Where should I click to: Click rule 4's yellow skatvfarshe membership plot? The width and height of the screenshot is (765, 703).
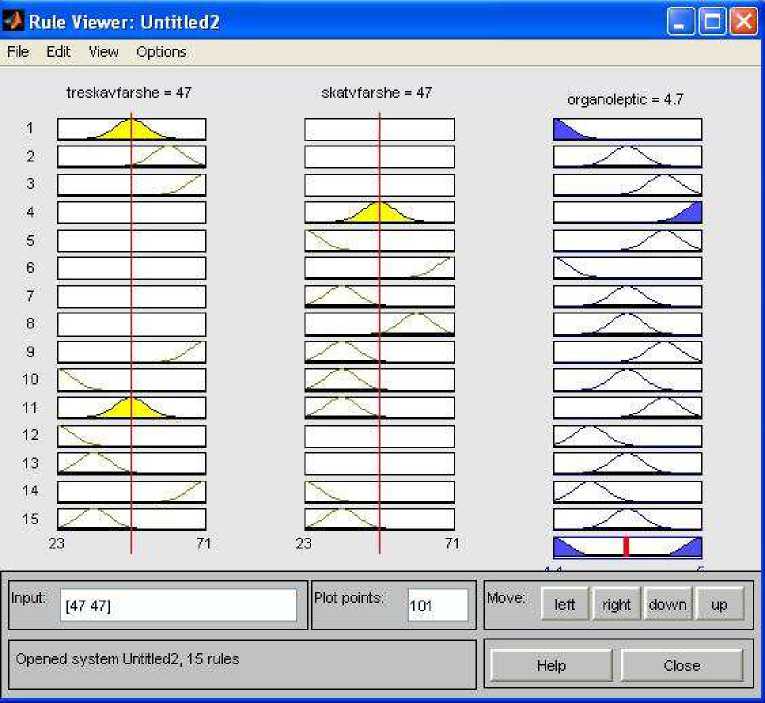(x=379, y=213)
